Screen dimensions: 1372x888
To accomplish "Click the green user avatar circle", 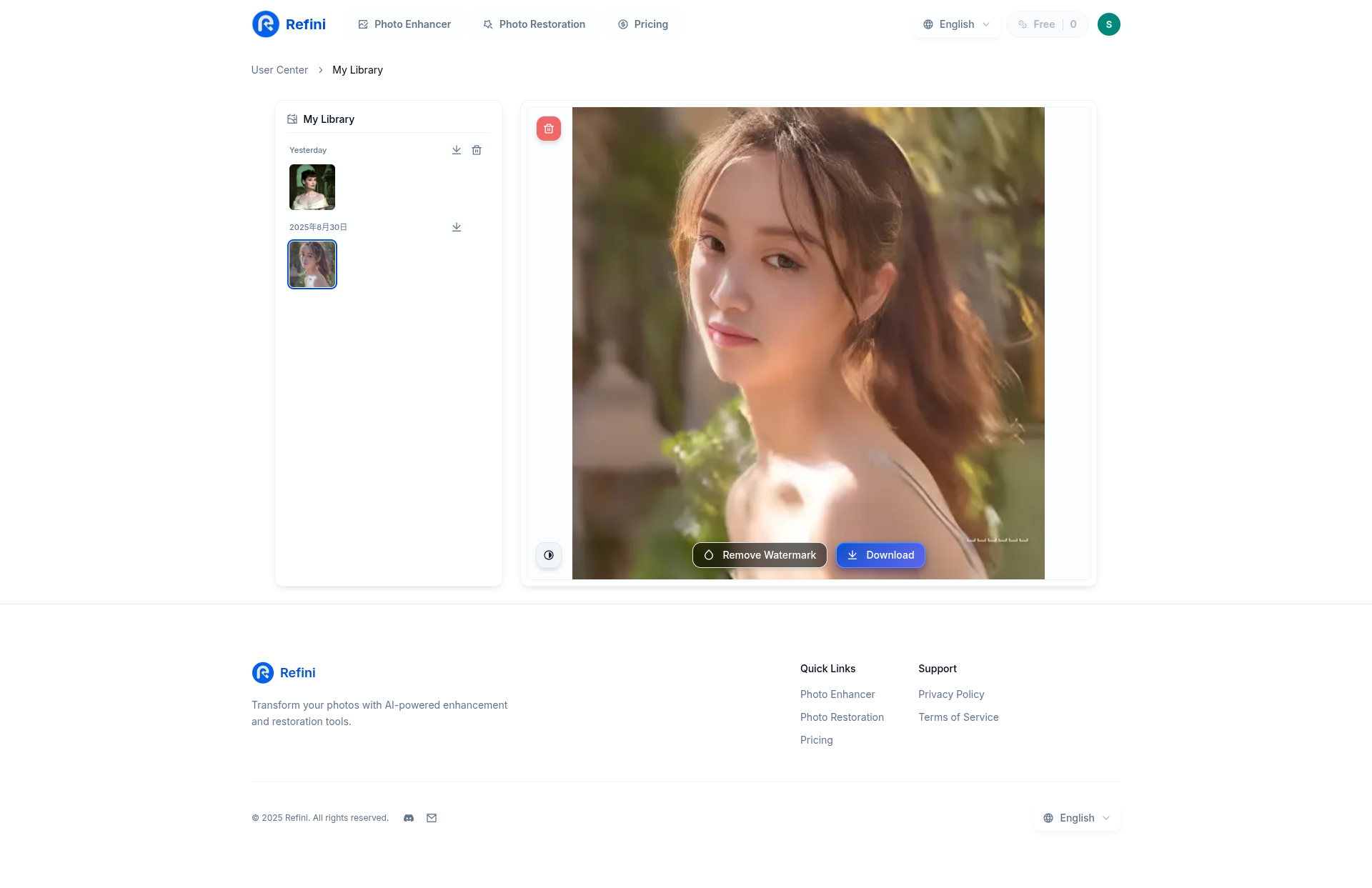I will click(1108, 24).
